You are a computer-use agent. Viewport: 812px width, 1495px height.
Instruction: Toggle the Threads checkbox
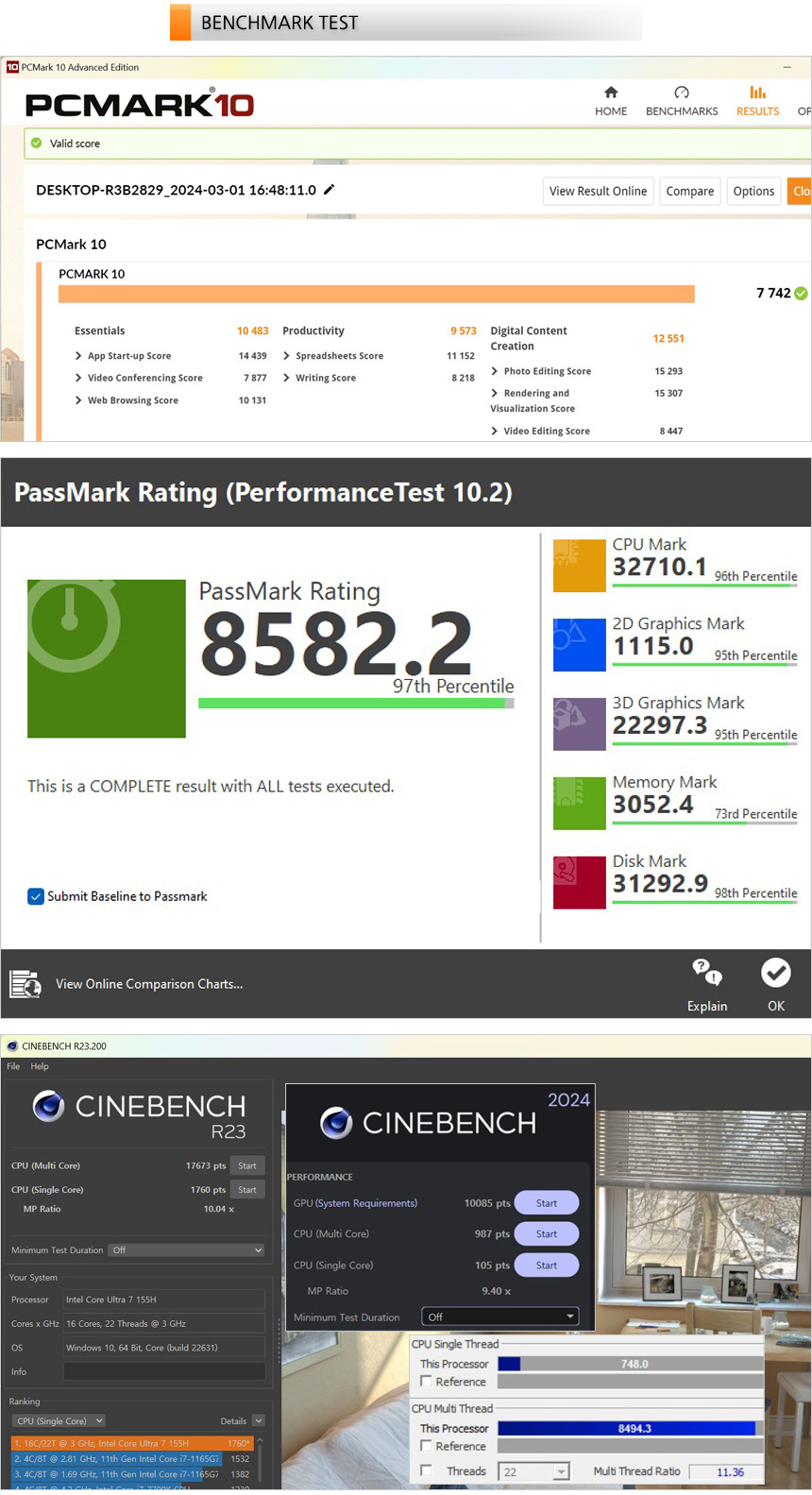[426, 1470]
